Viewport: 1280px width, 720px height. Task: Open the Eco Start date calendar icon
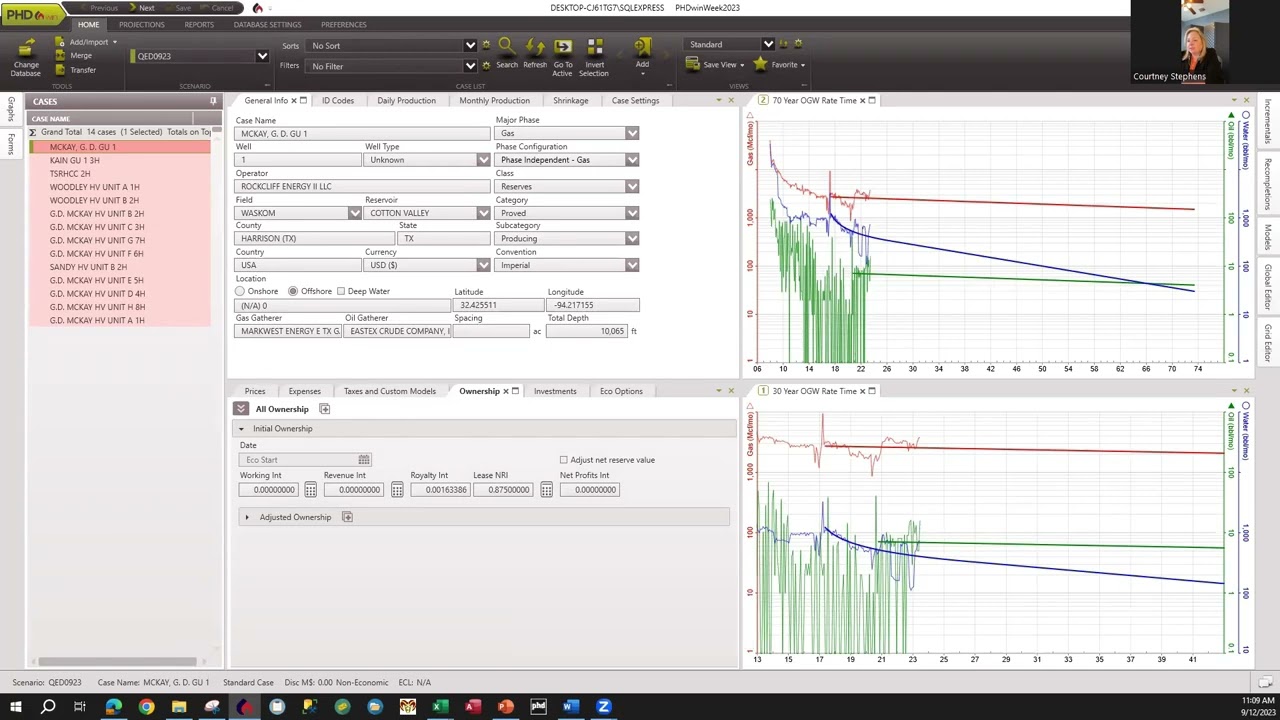tap(364, 460)
